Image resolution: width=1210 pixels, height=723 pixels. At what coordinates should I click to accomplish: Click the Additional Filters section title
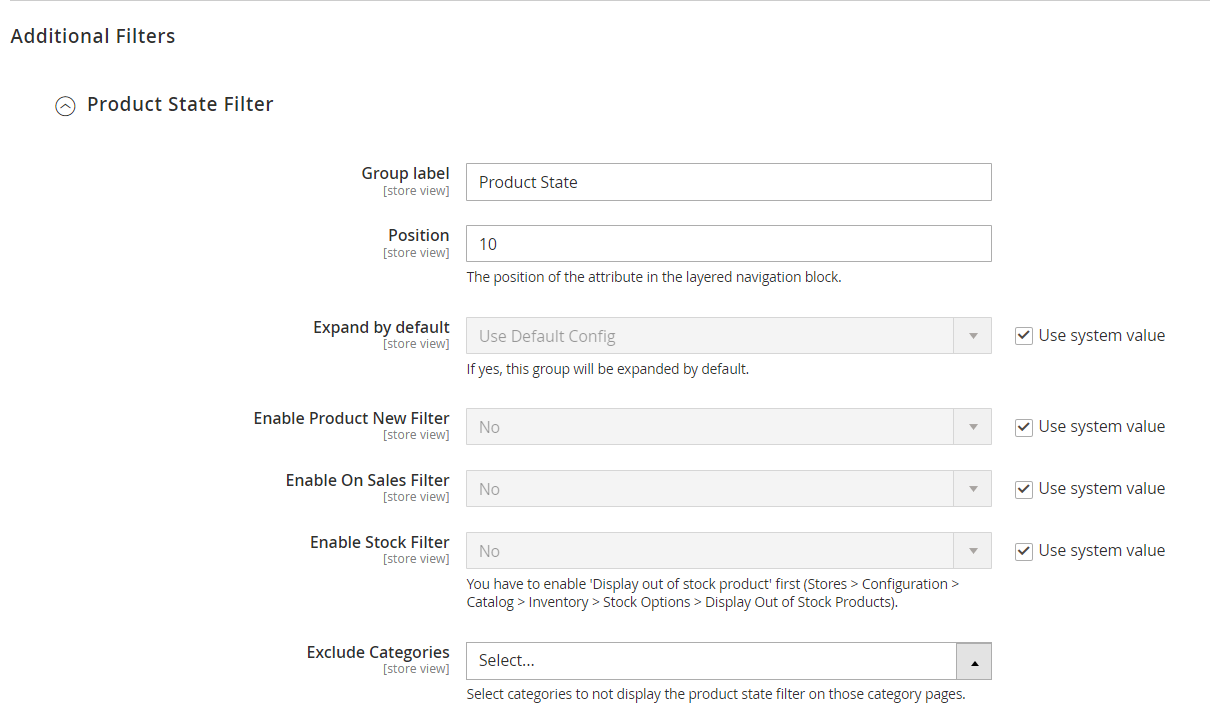pyautogui.click(x=93, y=36)
